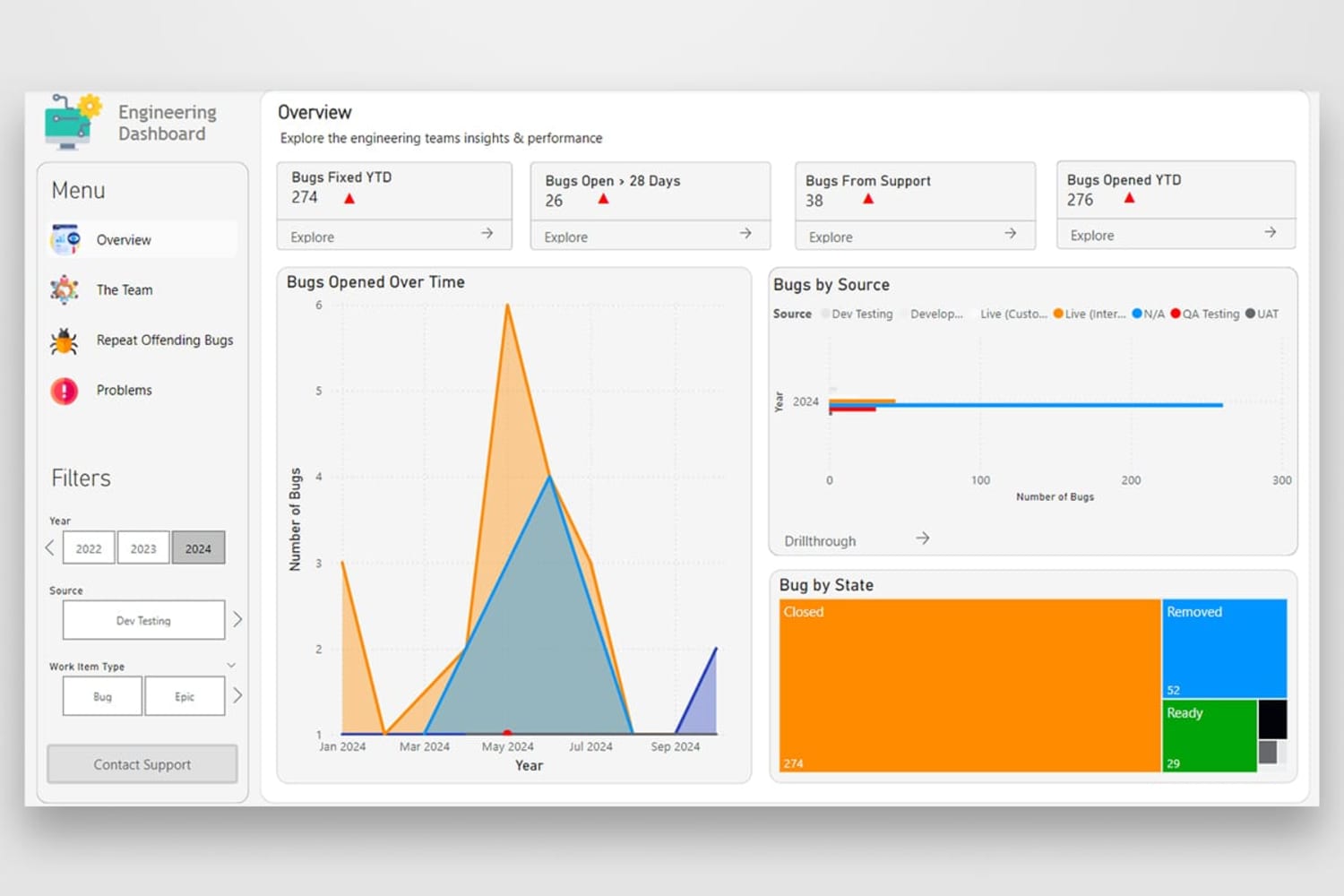1344x896 pixels.
Task: Click the May 2024 axis label
Action: point(508,746)
